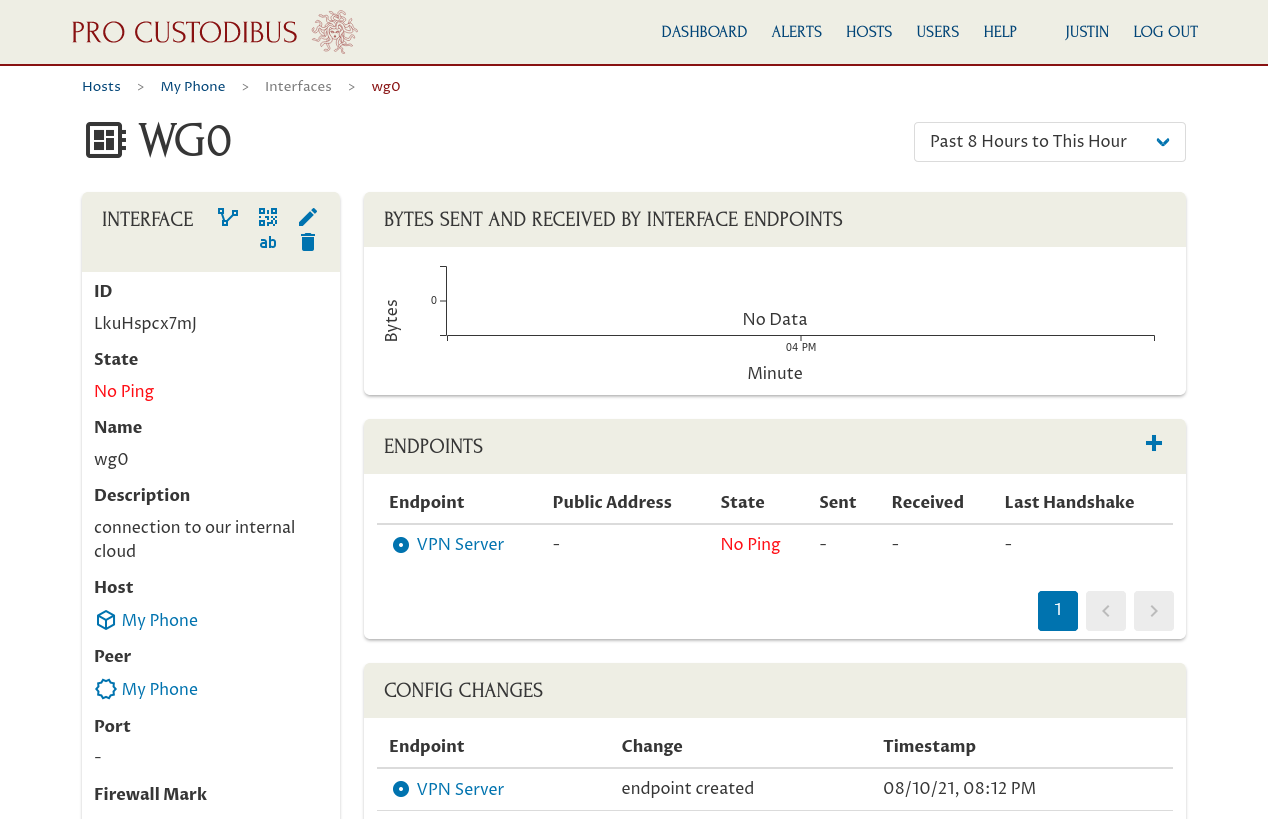
Task: Click the Endpoint column header in Config Changes
Action: pyautogui.click(x=427, y=747)
